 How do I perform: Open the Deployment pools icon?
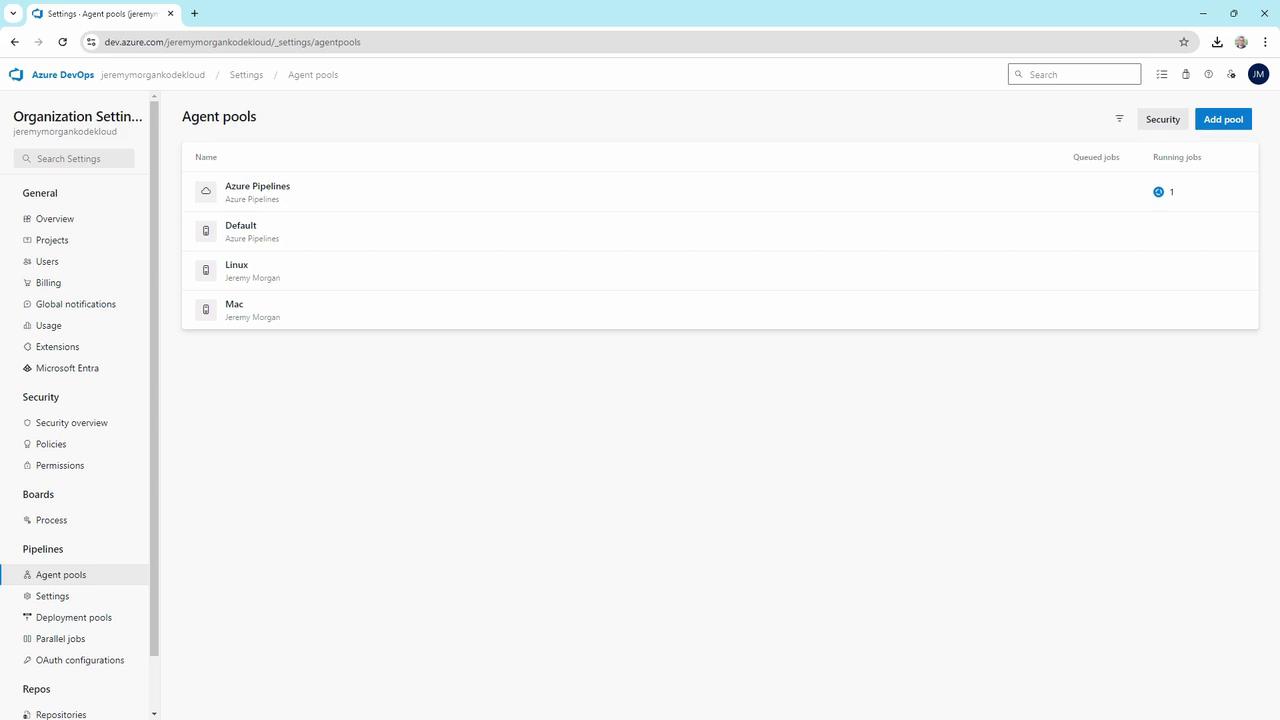point(27,618)
